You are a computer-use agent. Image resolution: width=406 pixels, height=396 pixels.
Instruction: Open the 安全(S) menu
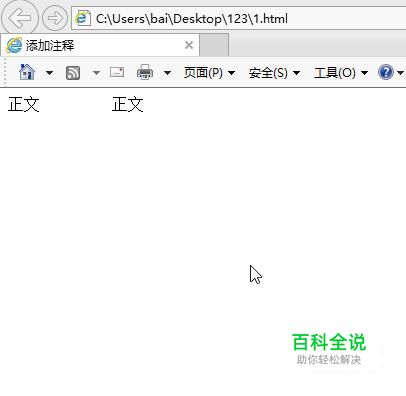(x=275, y=73)
